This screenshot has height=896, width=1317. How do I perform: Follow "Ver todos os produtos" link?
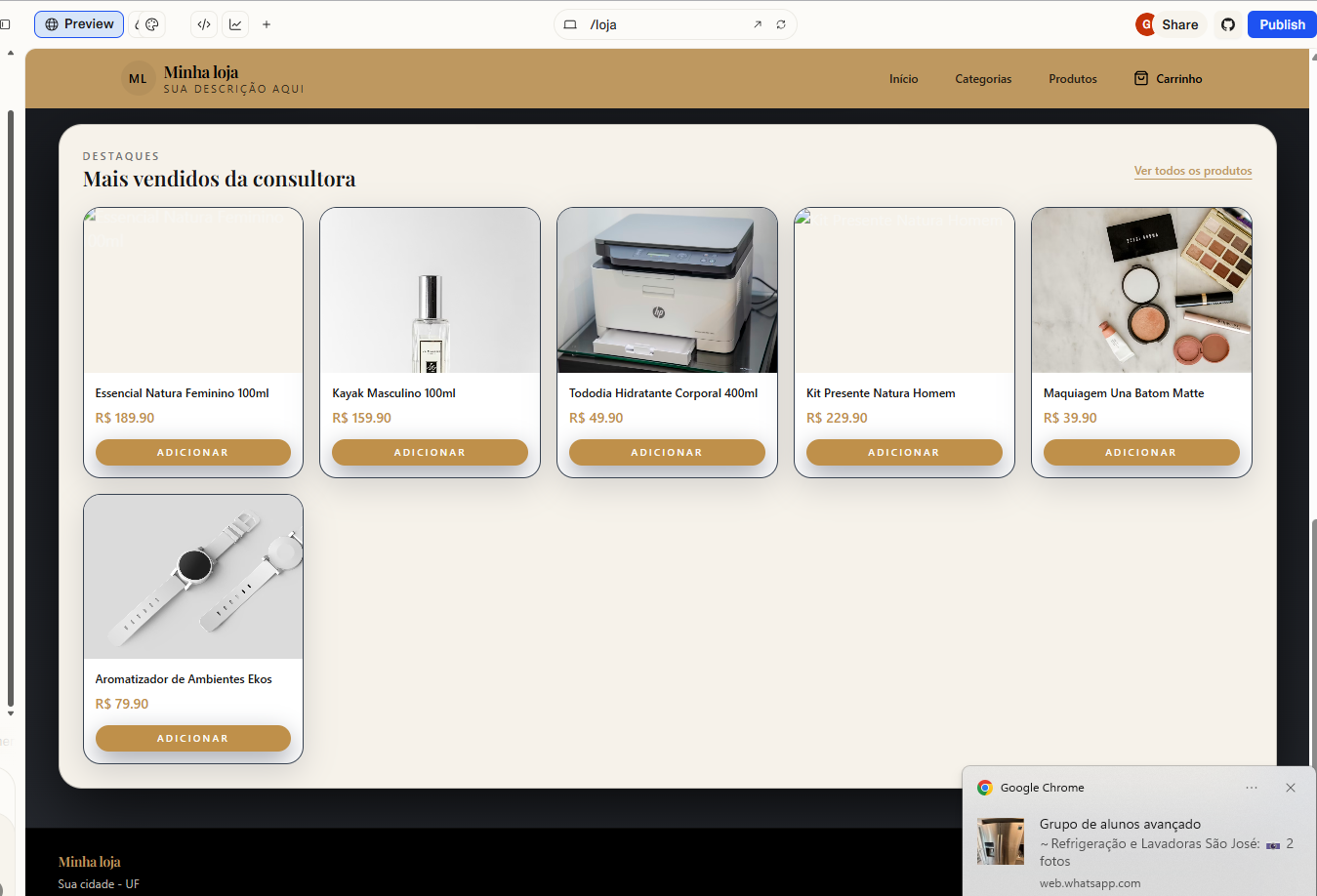coord(1192,171)
